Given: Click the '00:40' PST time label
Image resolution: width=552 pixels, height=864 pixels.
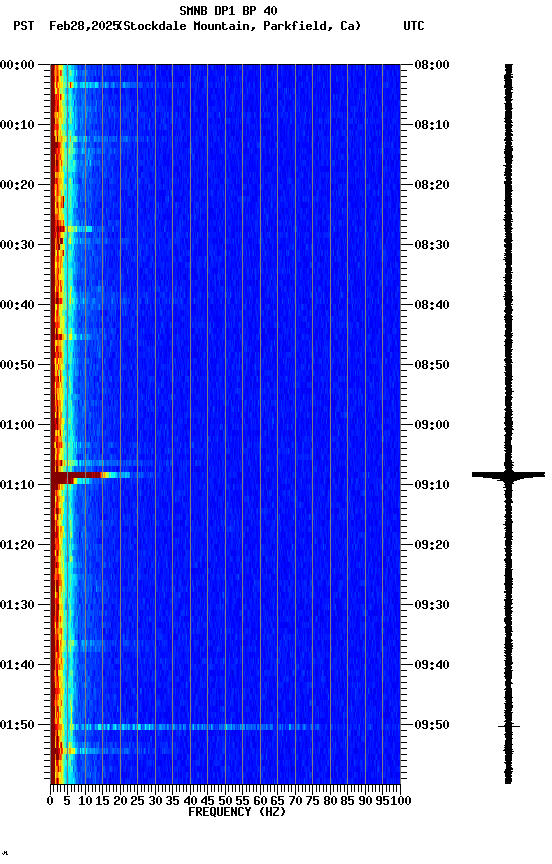Looking at the screenshot, I should pos(17,305).
